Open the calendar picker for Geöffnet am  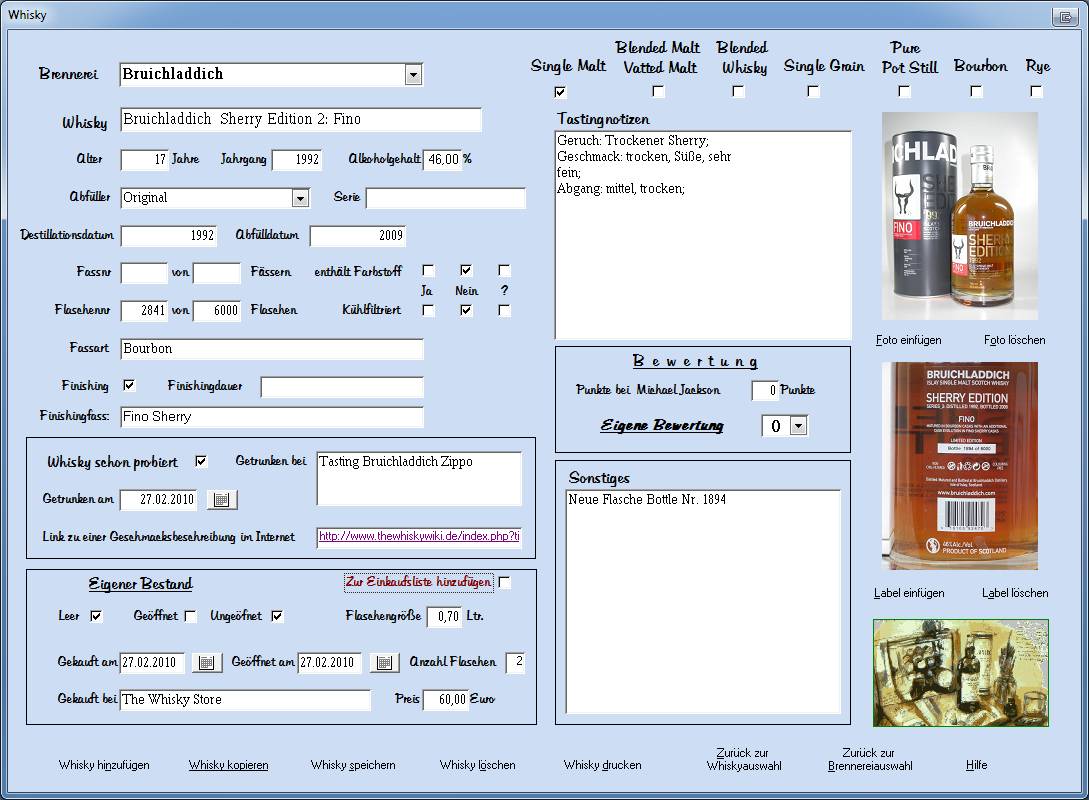pyautogui.click(x=384, y=662)
